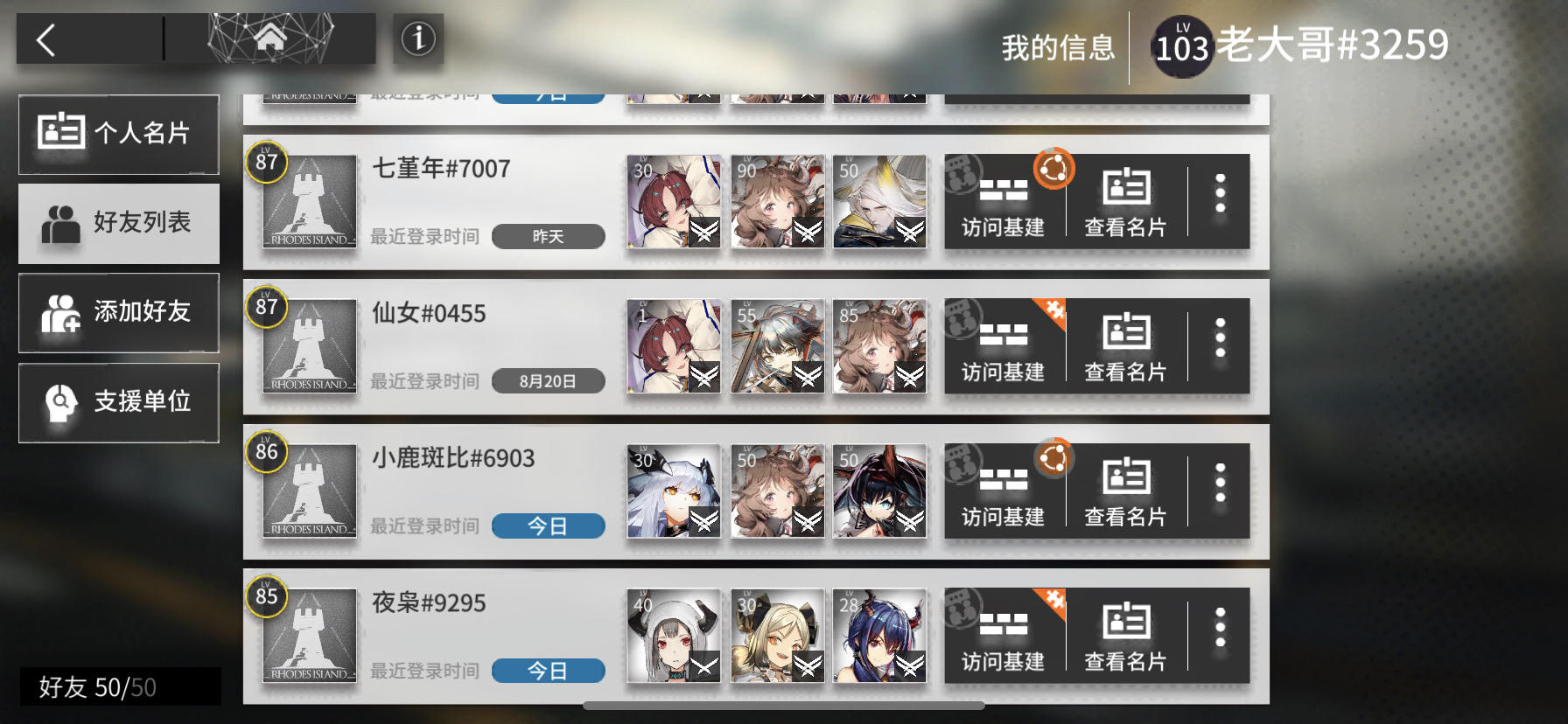View name card of 仙女#0455

click(x=1126, y=346)
